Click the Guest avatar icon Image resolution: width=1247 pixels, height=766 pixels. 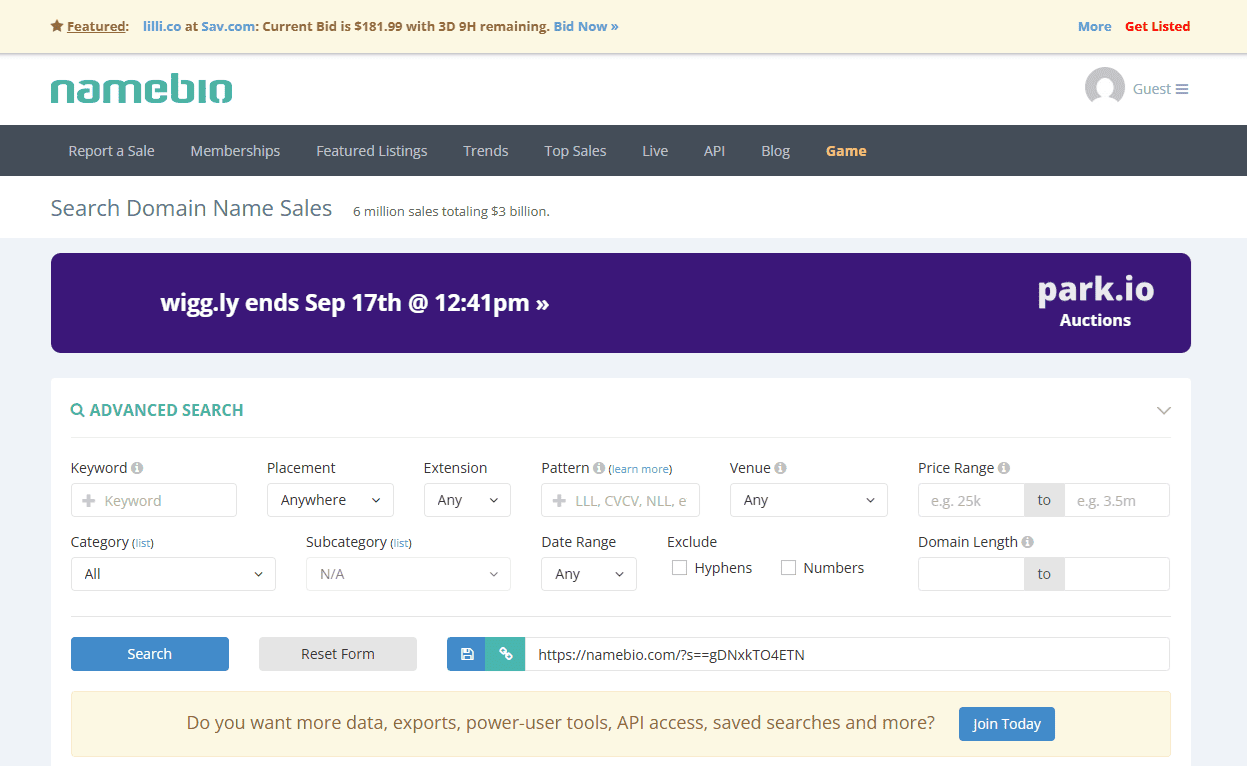(x=1104, y=89)
